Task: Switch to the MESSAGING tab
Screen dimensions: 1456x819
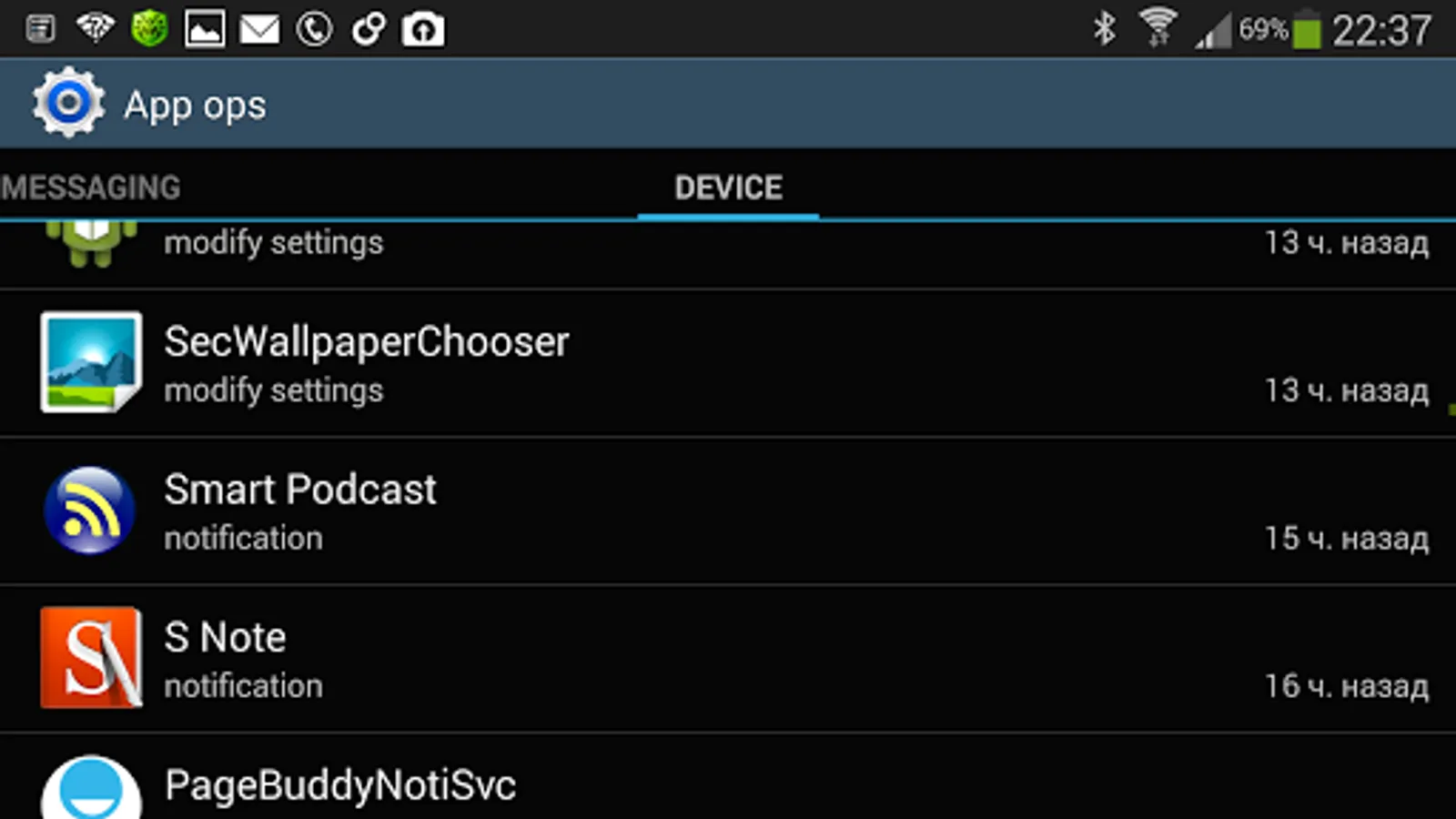Action: click(x=90, y=187)
